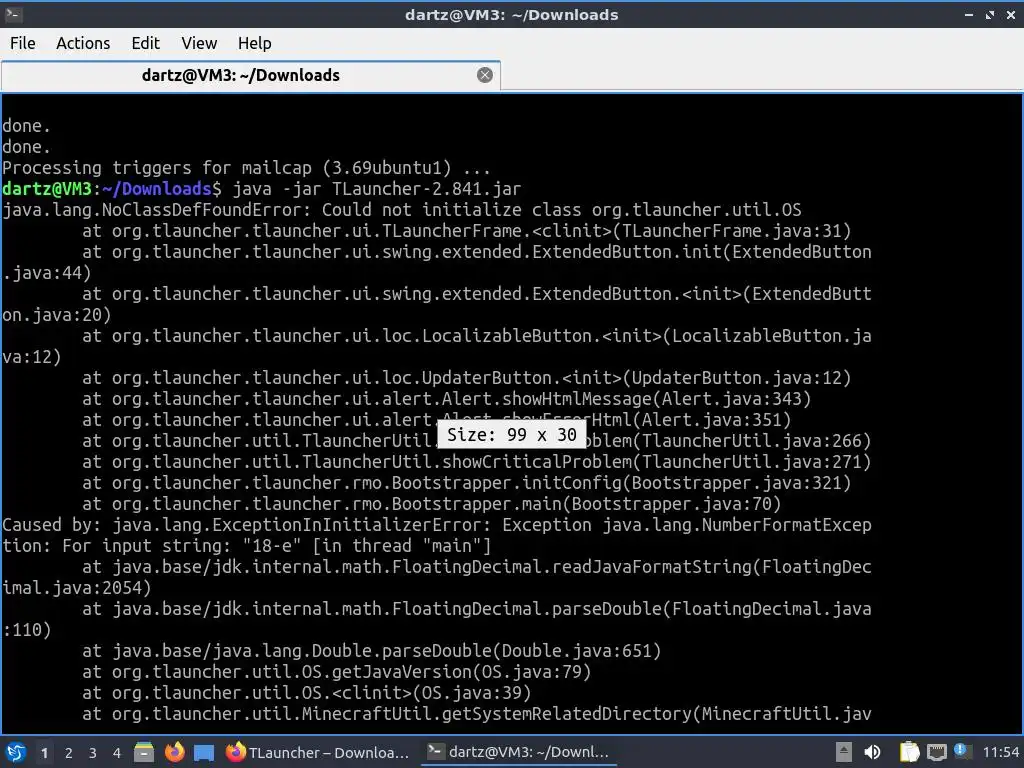The height and width of the screenshot is (768, 1024).
Task: Switch to workspace 4
Action: [x=117, y=753]
